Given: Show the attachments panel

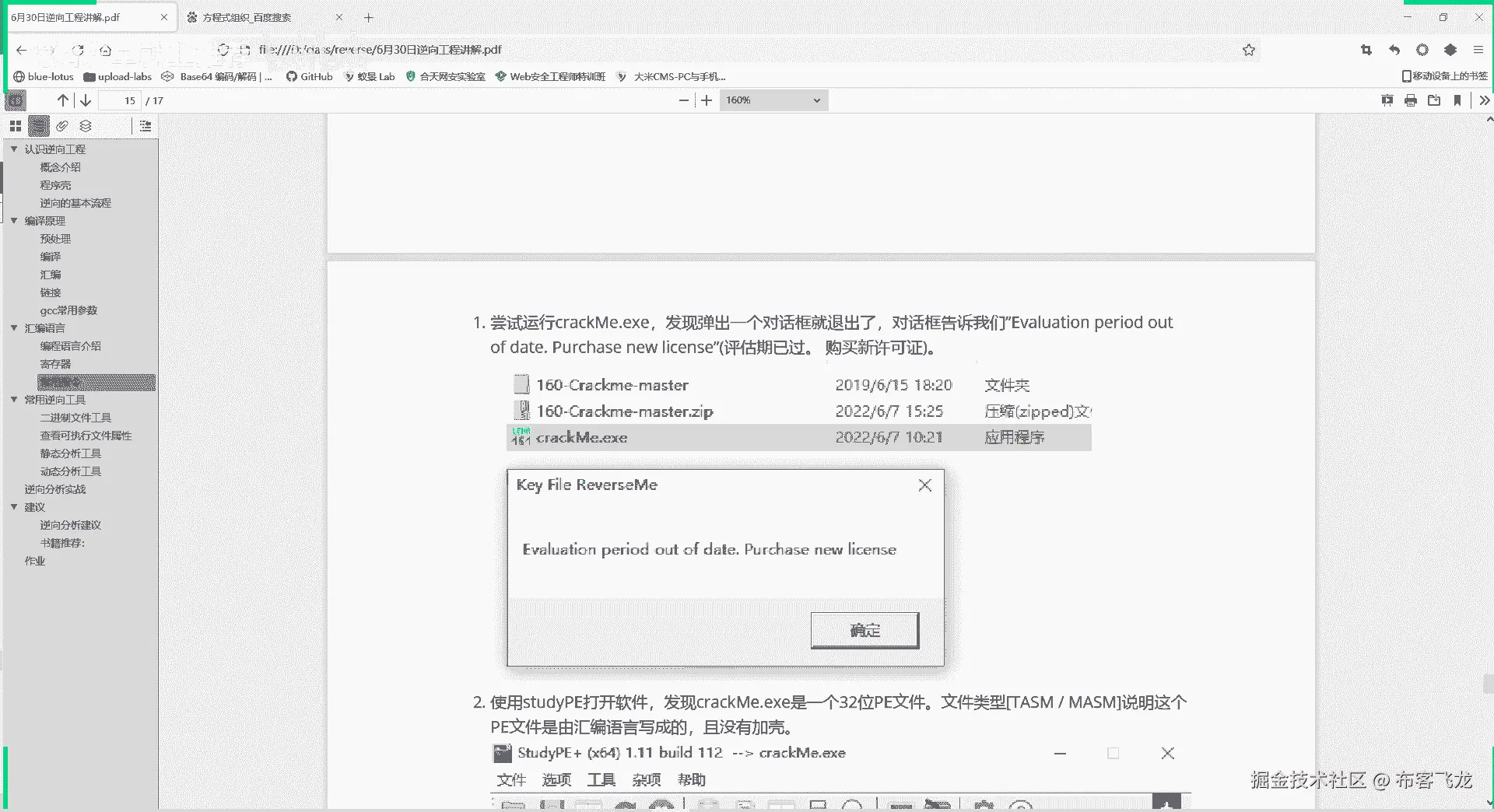Looking at the screenshot, I should click(62, 126).
